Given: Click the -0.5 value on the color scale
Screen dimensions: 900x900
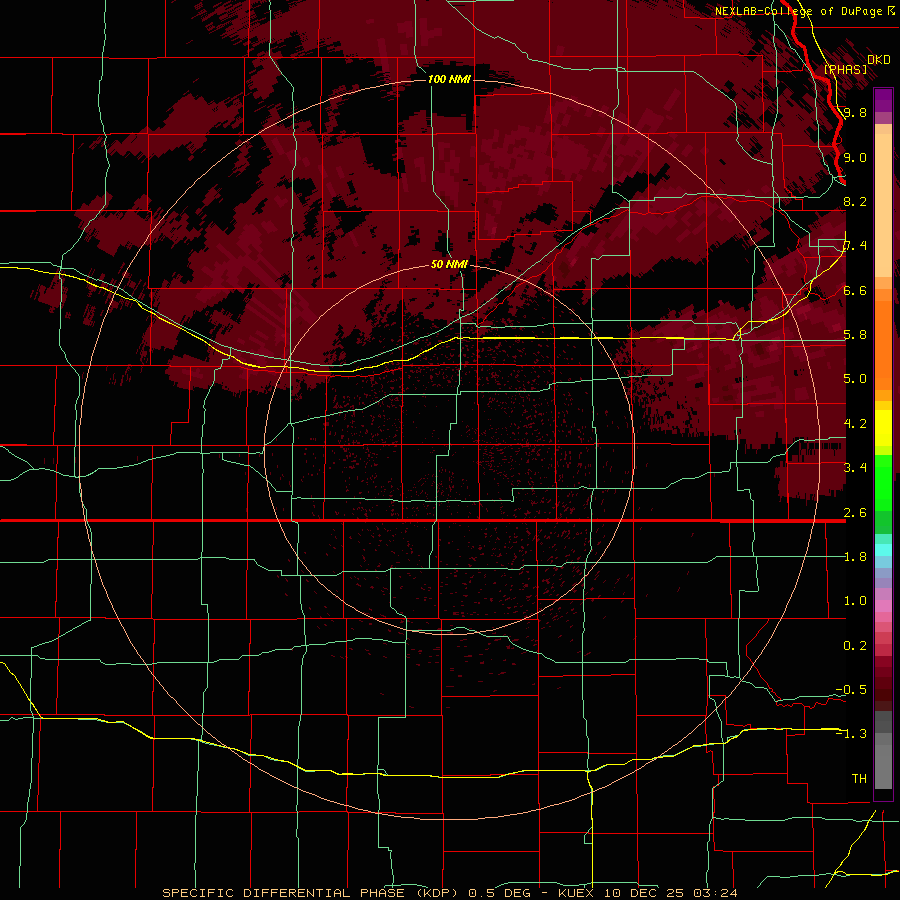Looking at the screenshot, I should click(851, 689).
